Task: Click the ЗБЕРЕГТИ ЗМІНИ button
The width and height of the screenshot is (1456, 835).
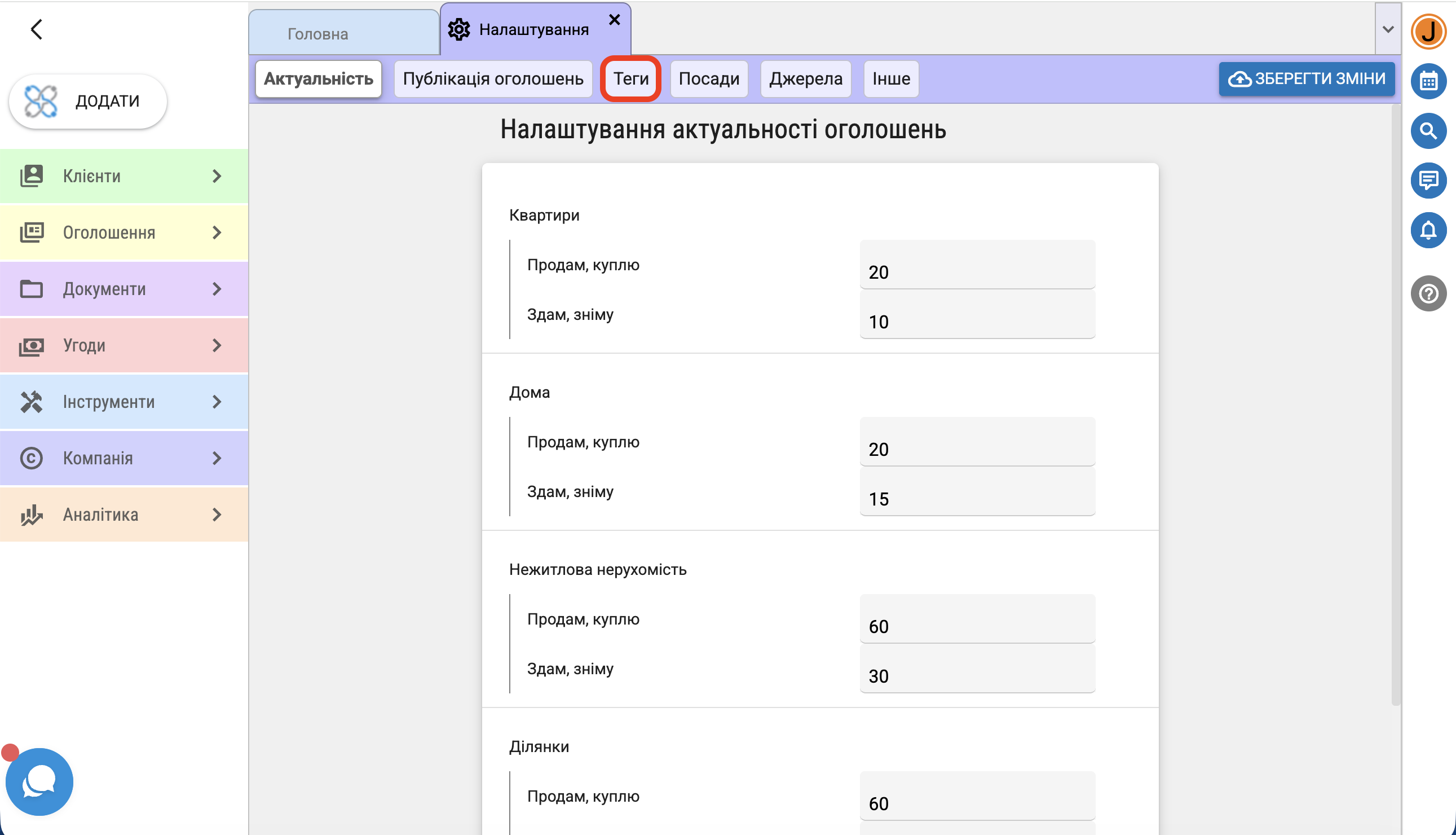Action: click(1306, 78)
